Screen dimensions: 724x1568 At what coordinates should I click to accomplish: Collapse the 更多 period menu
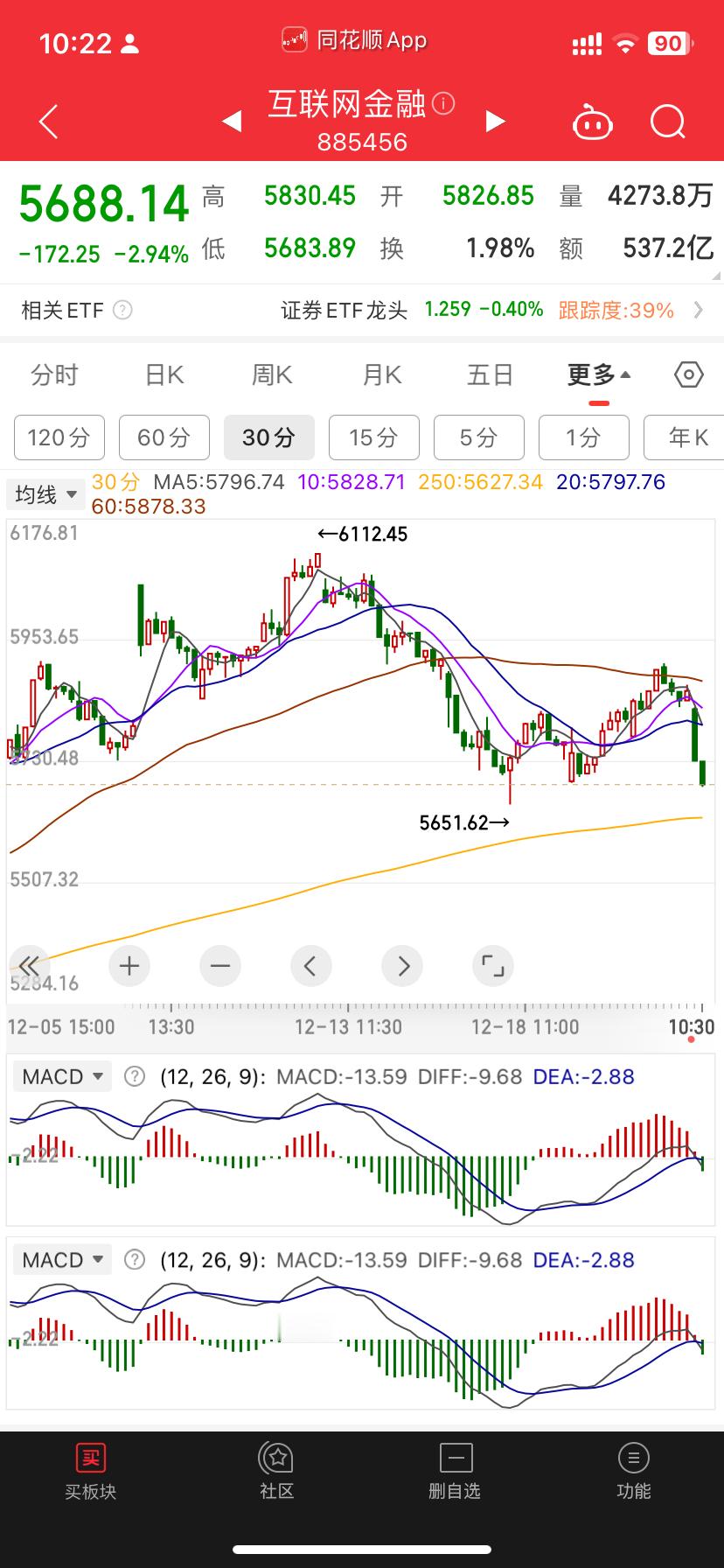click(x=599, y=375)
